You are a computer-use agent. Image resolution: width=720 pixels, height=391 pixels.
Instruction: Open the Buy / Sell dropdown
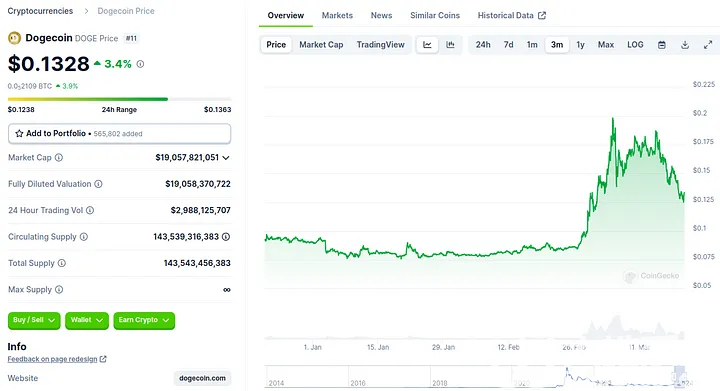coord(34,320)
